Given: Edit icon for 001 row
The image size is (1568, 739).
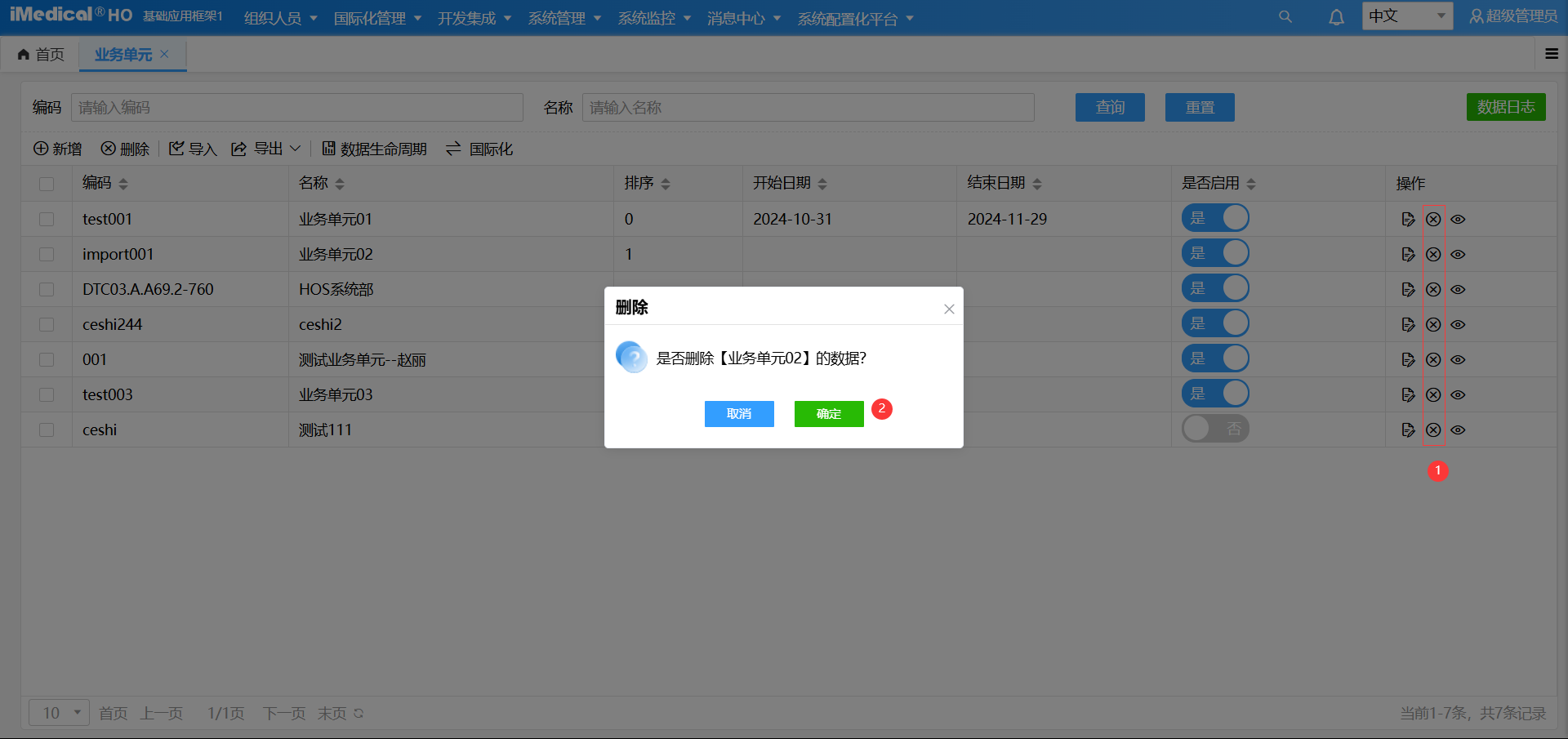Looking at the screenshot, I should tap(1408, 359).
